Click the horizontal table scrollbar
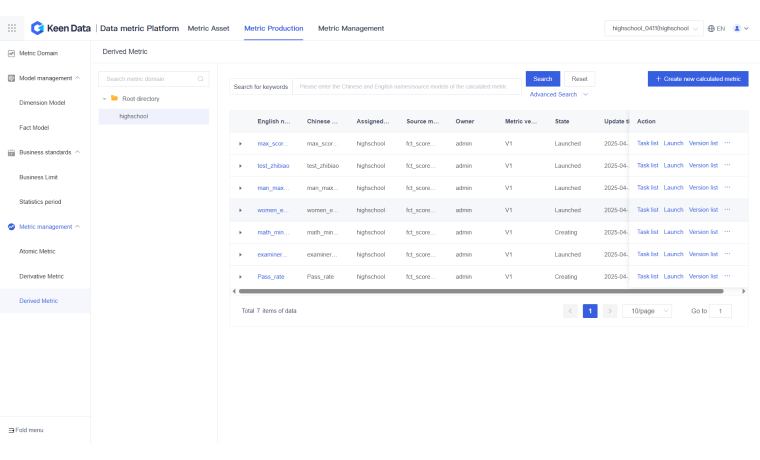Image resolution: width=760 pixels, height=460 pixels. [x=480, y=291]
